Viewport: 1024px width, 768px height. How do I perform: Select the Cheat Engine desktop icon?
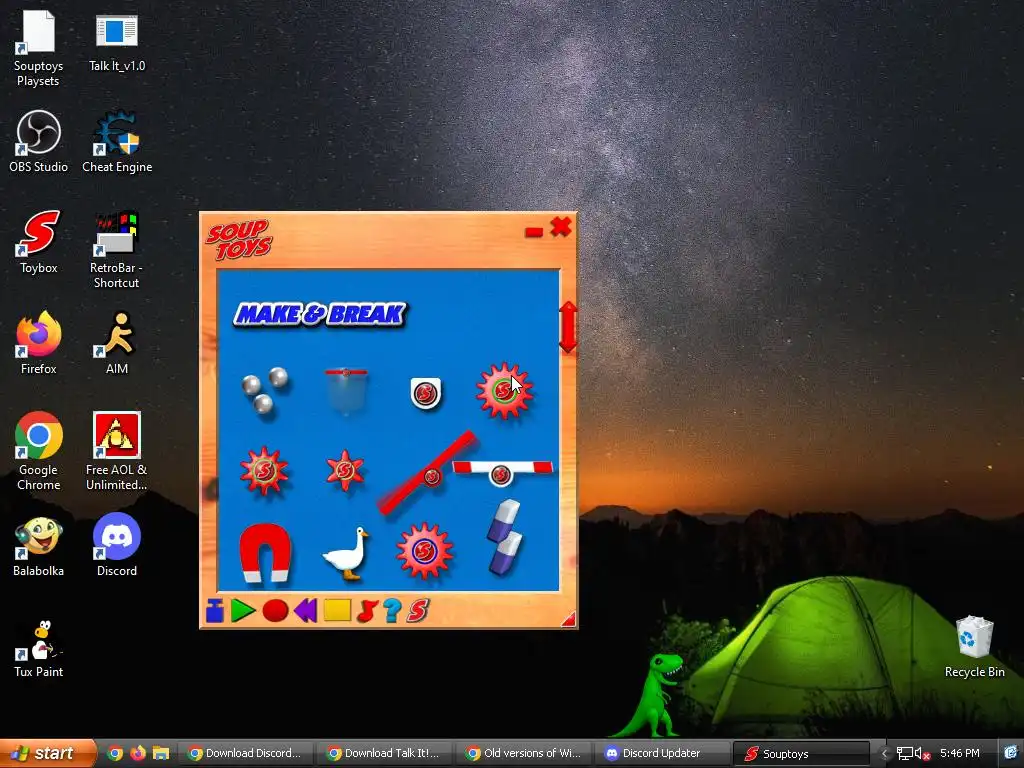pos(117,142)
